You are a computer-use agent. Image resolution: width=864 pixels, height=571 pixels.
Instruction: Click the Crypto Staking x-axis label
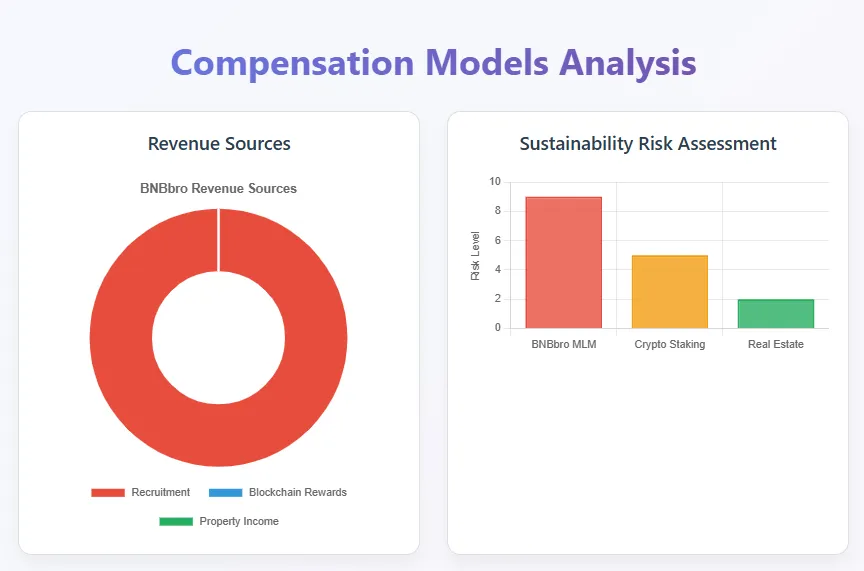pyautogui.click(x=669, y=344)
